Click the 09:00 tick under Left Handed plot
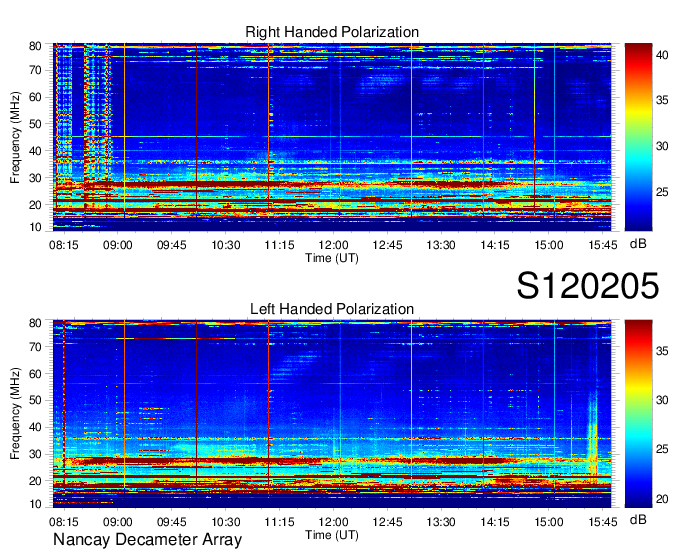The width and height of the screenshot is (680, 552). (x=118, y=522)
